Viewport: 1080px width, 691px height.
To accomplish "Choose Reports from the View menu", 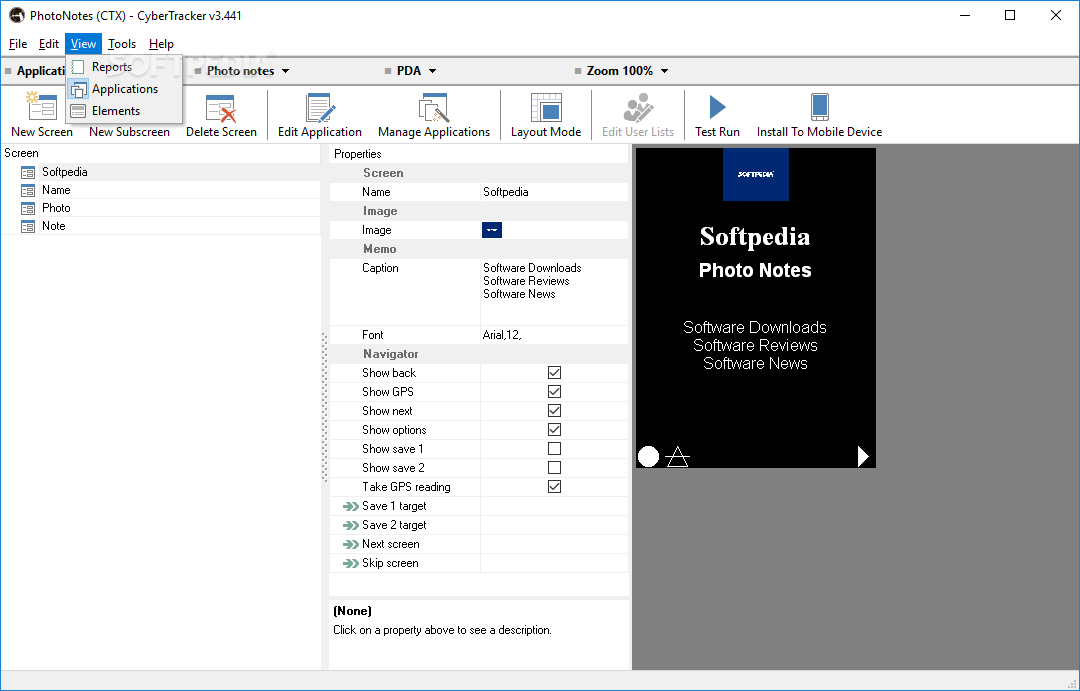I will tap(124, 67).
